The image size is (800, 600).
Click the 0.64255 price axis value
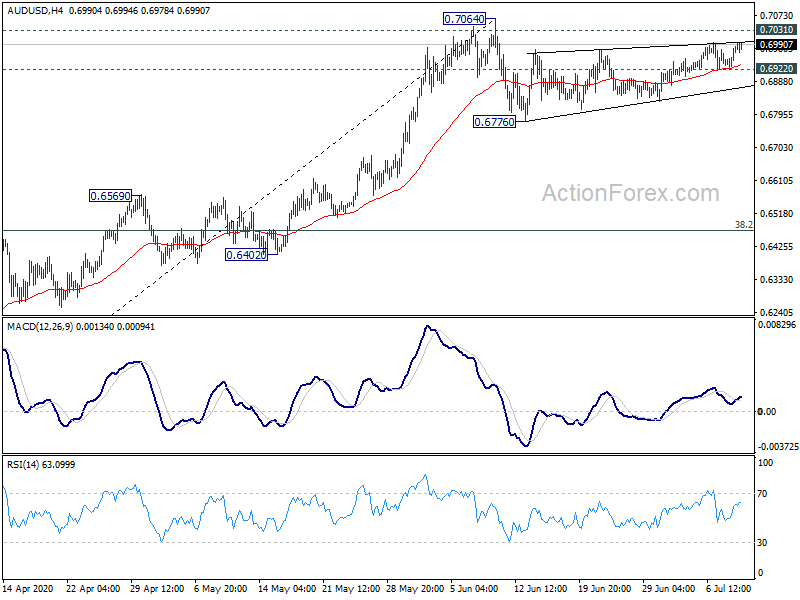click(x=776, y=247)
